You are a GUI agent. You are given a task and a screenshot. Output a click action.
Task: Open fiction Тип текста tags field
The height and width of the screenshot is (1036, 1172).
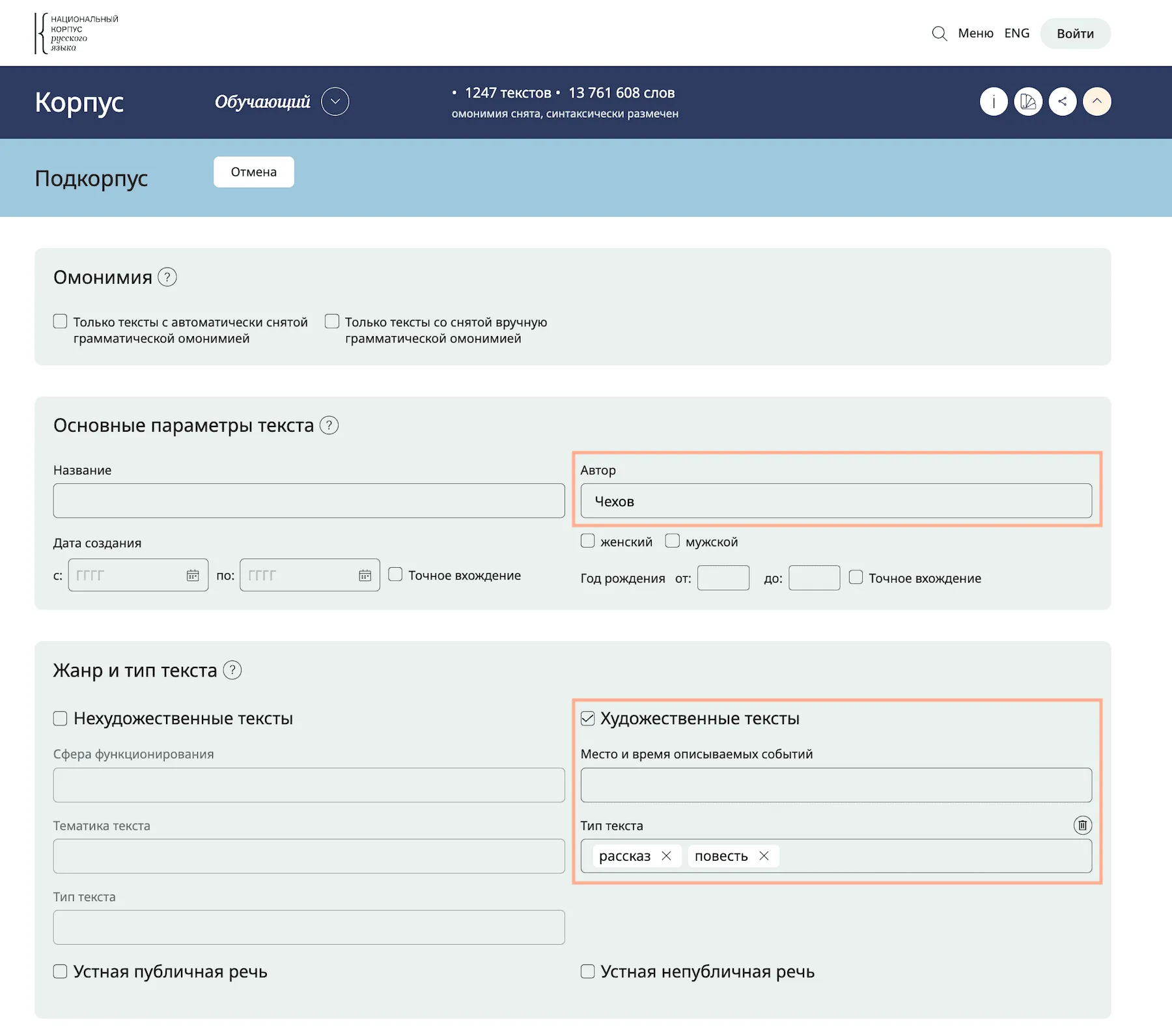[836, 856]
